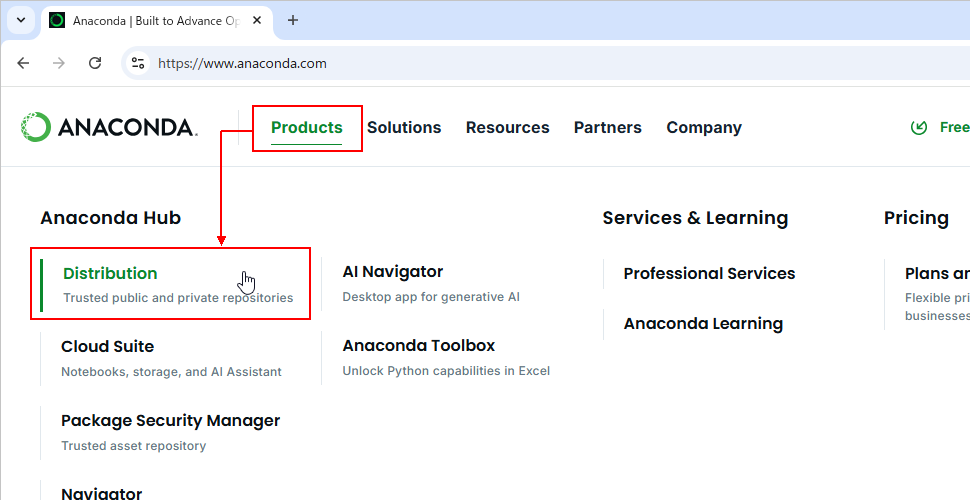Reload the page with refresh icon
Viewport: 970px width, 500px height.
point(95,63)
